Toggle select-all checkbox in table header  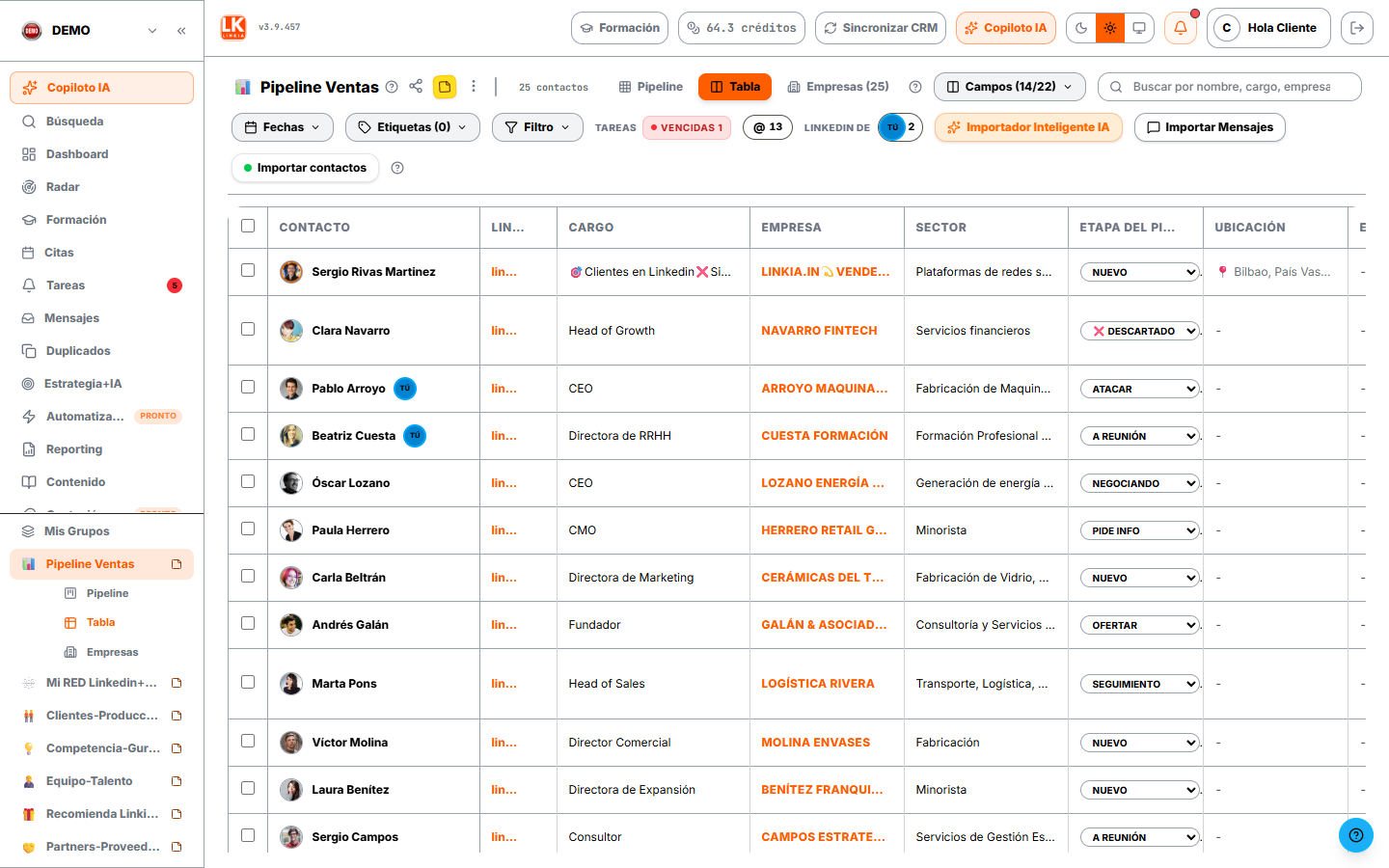coord(248,226)
